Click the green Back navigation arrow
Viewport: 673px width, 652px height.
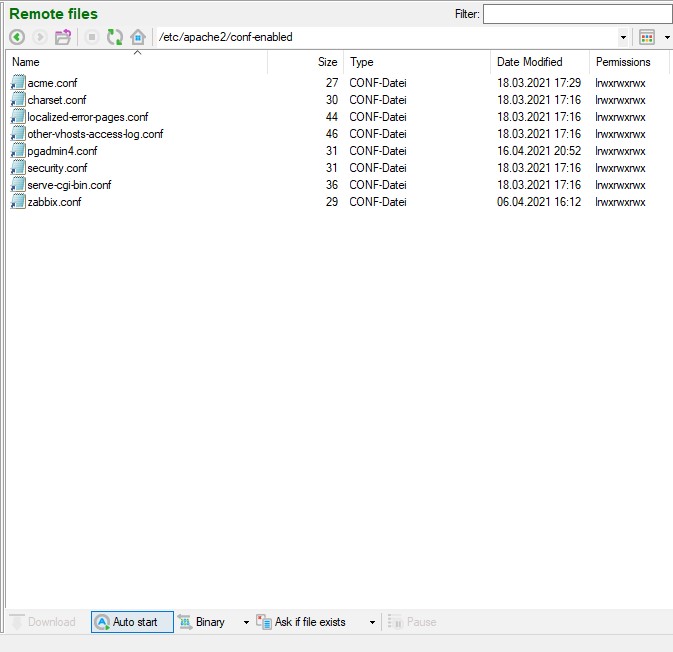pos(17,37)
